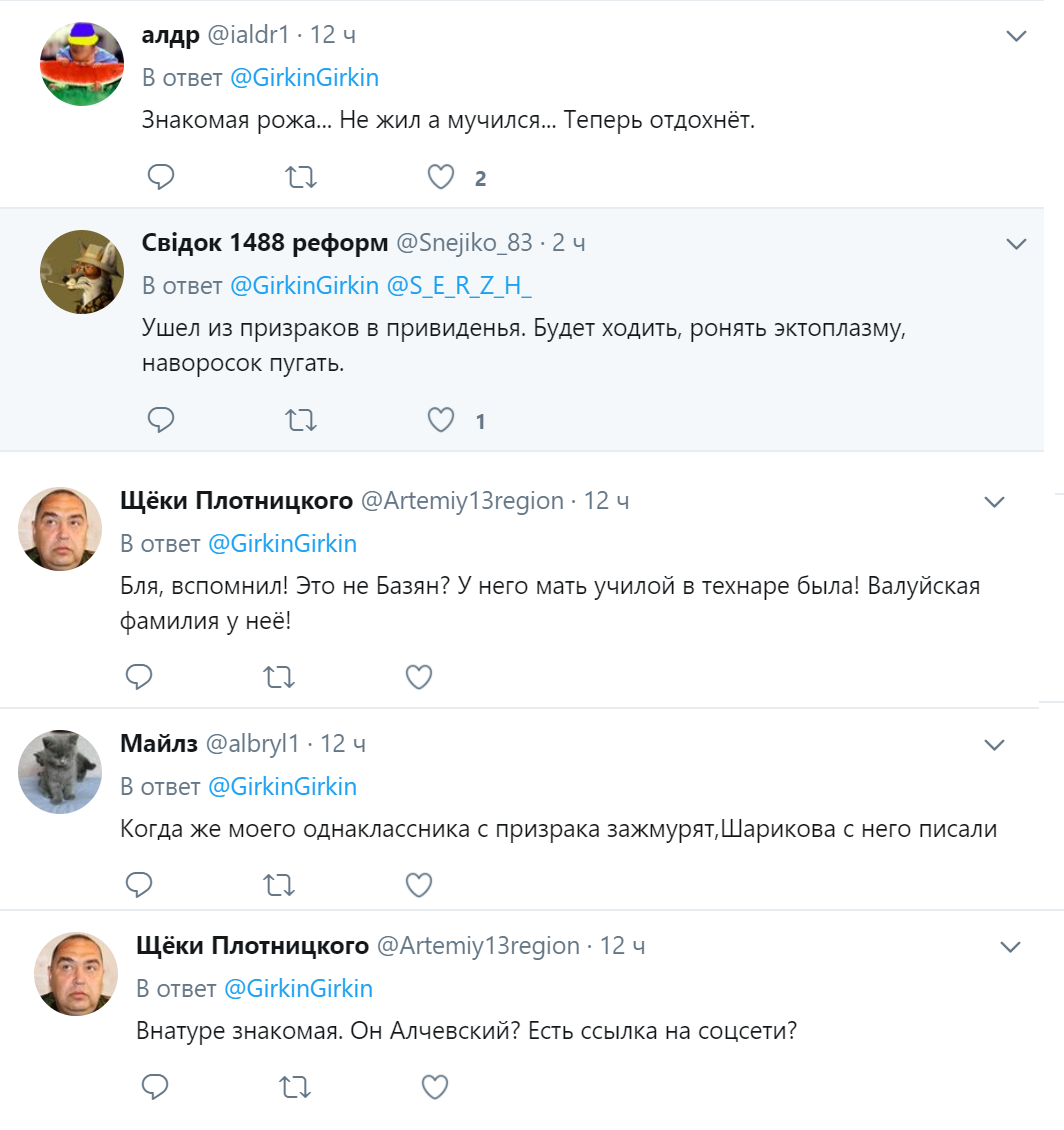Retweet алдр's tweet
This screenshot has width=1064, height=1130.
[301, 178]
